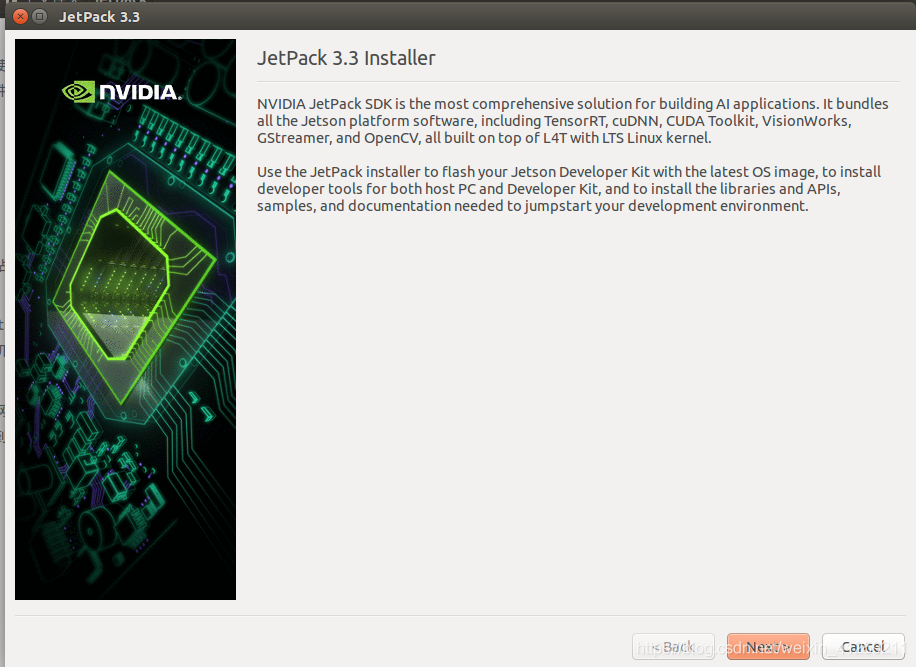This screenshot has height=667, width=916.
Task: Click the greyed-out Back button
Action: pos(673,647)
